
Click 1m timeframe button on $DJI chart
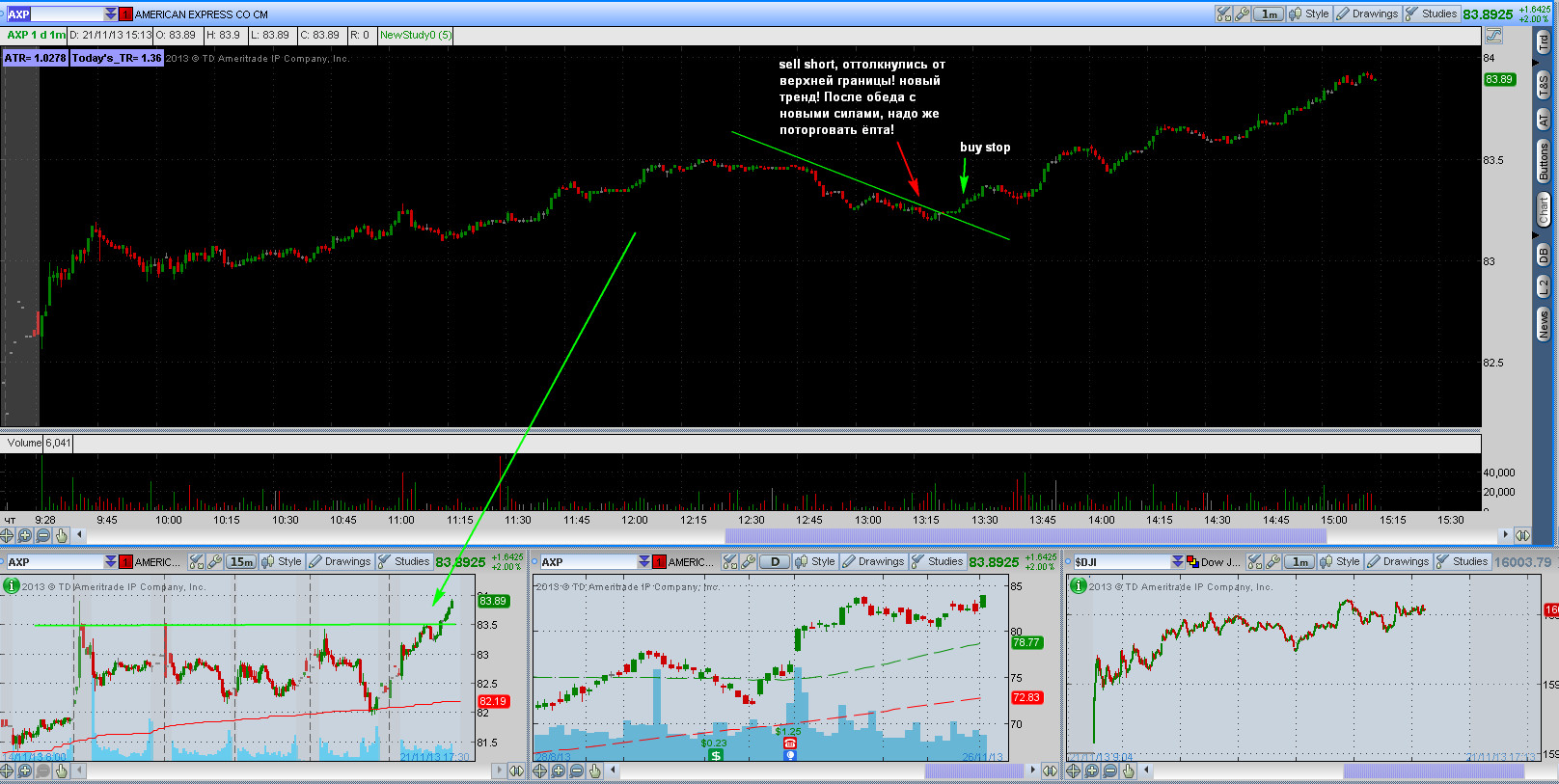point(1299,561)
